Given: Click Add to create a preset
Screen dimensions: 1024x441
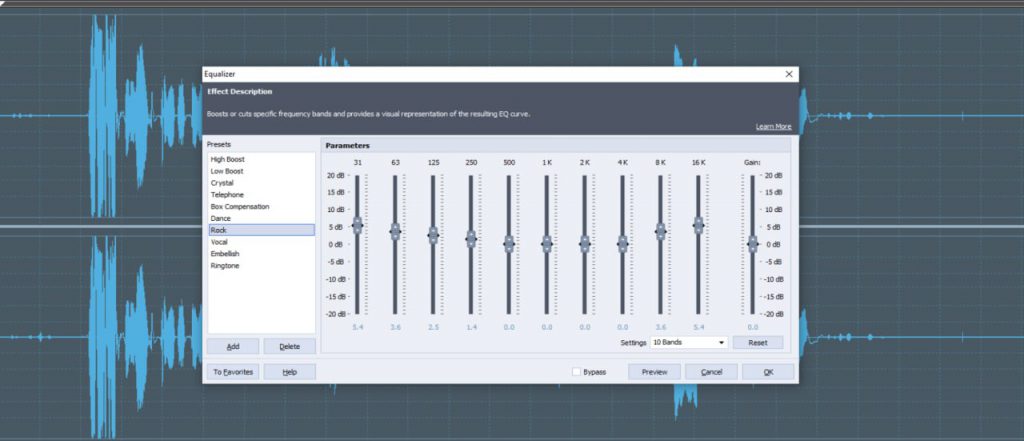Looking at the screenshot, I should click(x=233, y=346).
